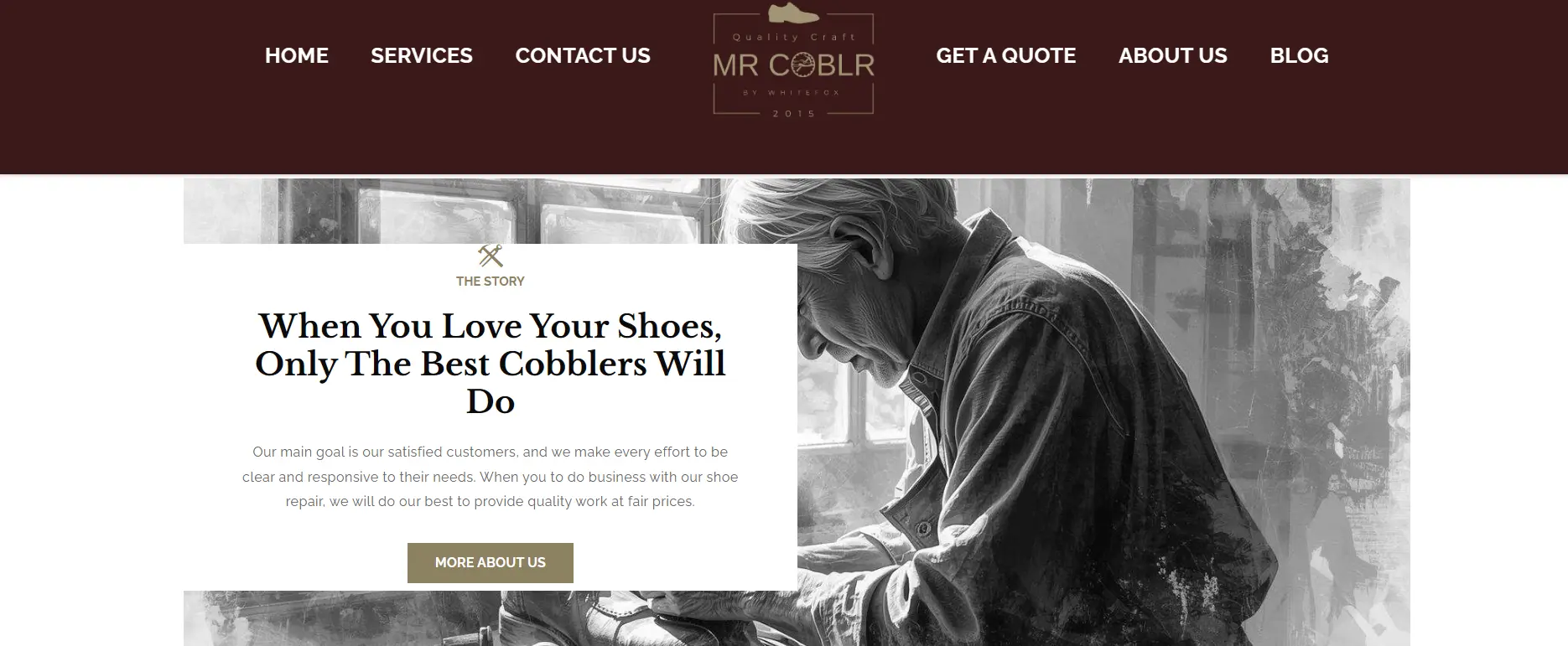Open the CONTACT US menu item
This screenshot has width=1568, height=646.
[582, 55]
